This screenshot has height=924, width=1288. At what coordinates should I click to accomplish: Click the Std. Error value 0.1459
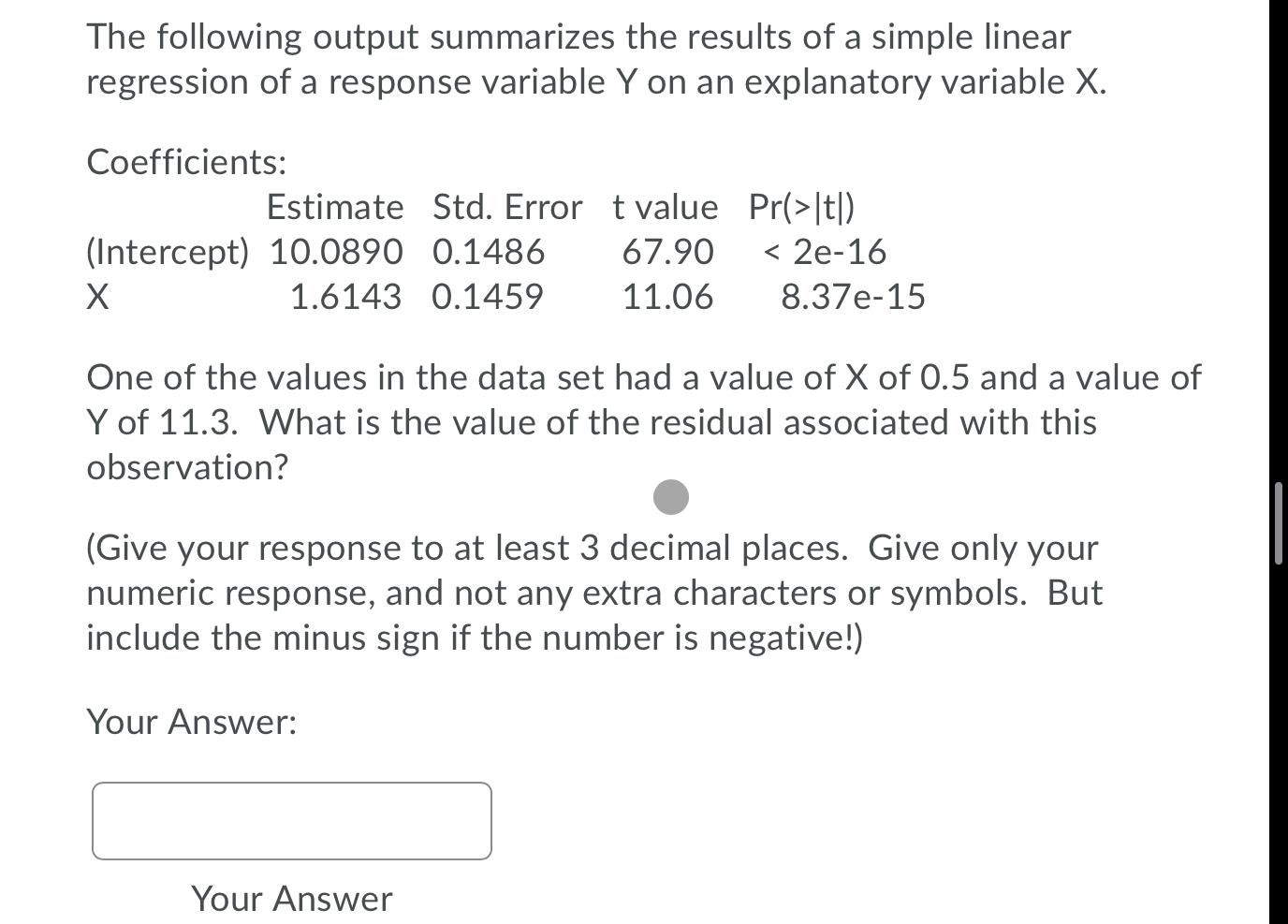click(488, 297)
